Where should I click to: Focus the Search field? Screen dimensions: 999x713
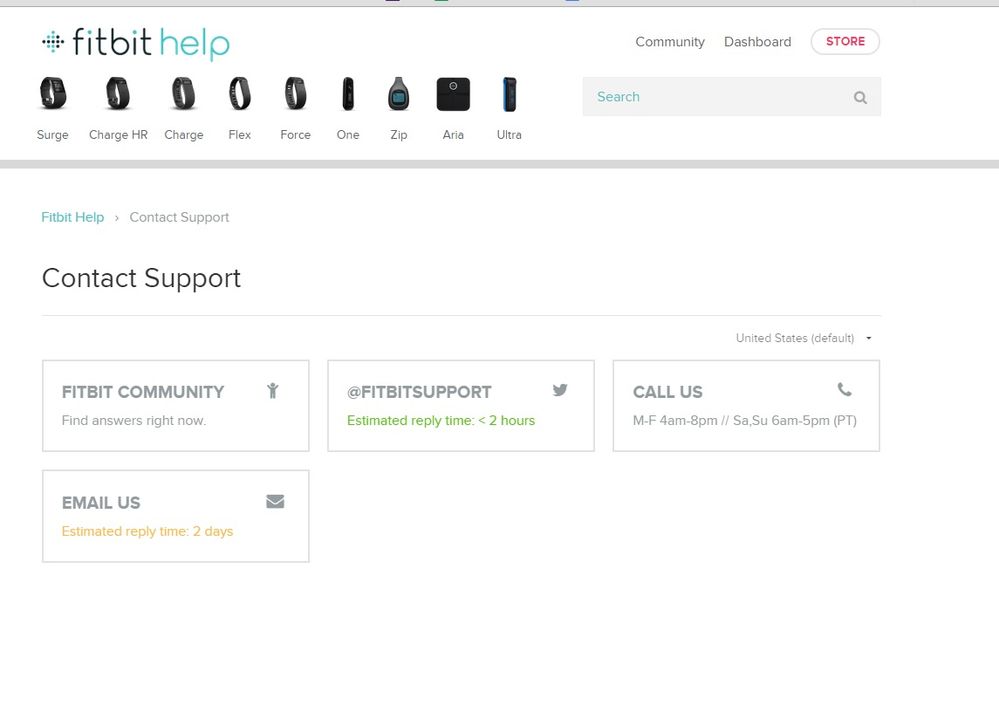(x=731, y=97)
